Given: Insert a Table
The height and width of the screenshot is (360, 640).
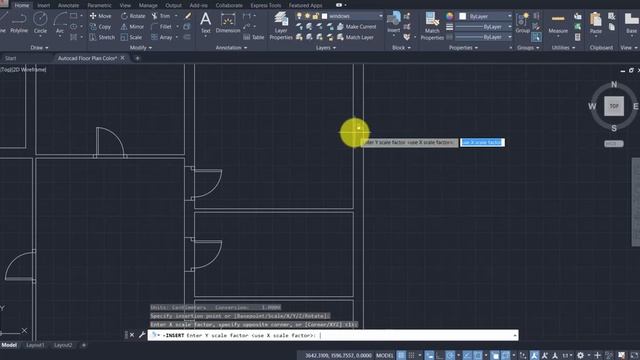Looking at the screenshot, I should tap(254, 37).
